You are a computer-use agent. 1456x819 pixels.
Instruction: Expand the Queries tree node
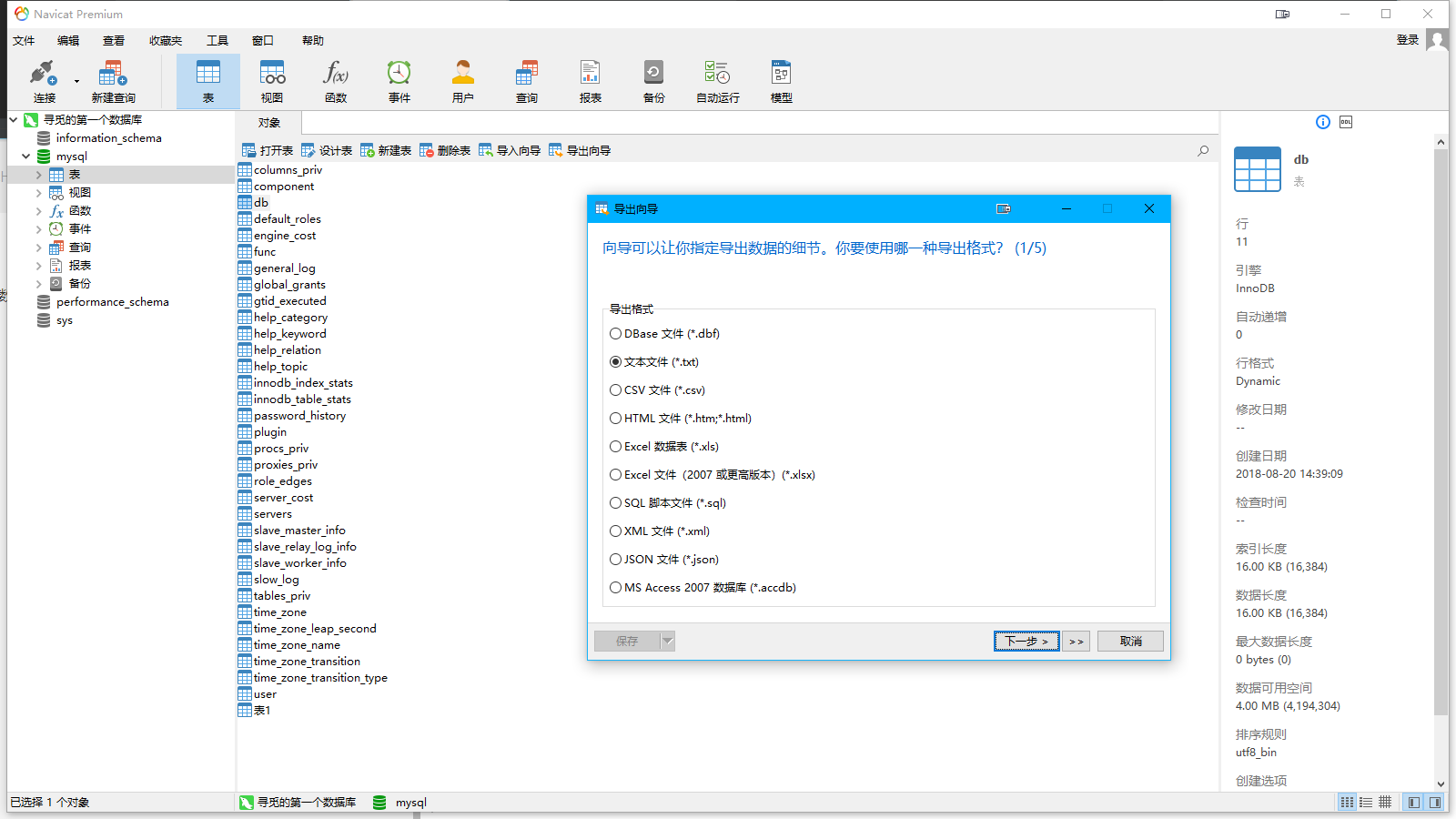(38, 247)
